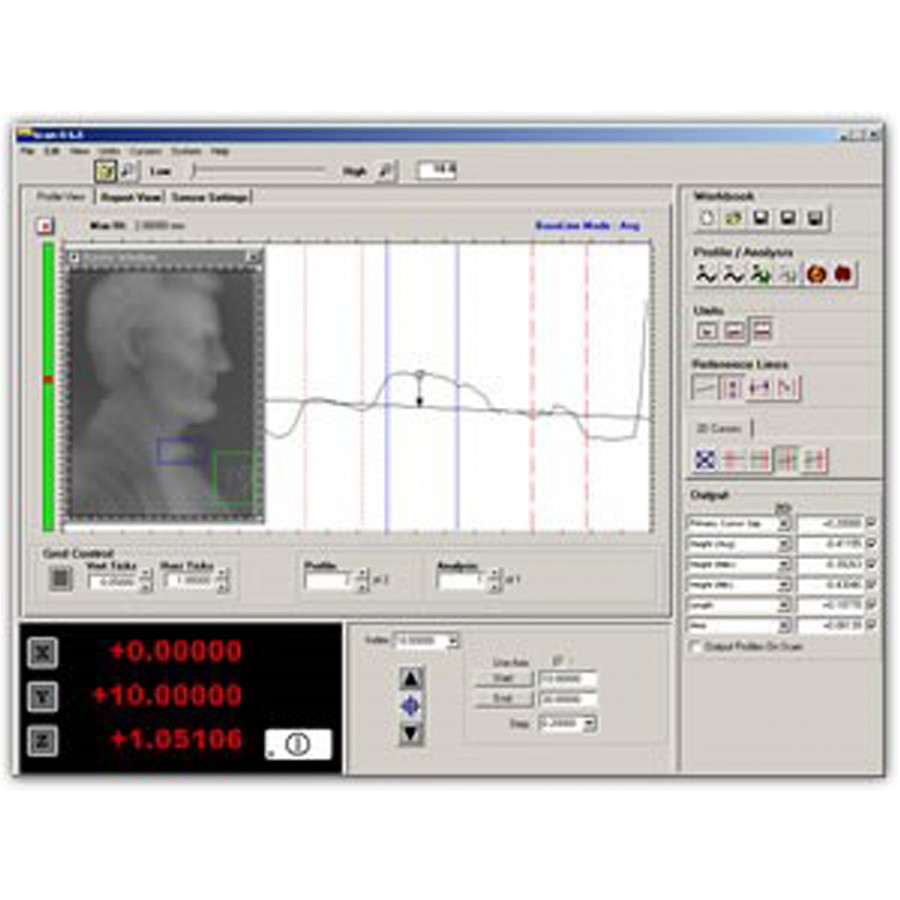Check the Output Profiles On Scan option
The height and width of the screenshot is (900, 900).
tap(697, 646)
